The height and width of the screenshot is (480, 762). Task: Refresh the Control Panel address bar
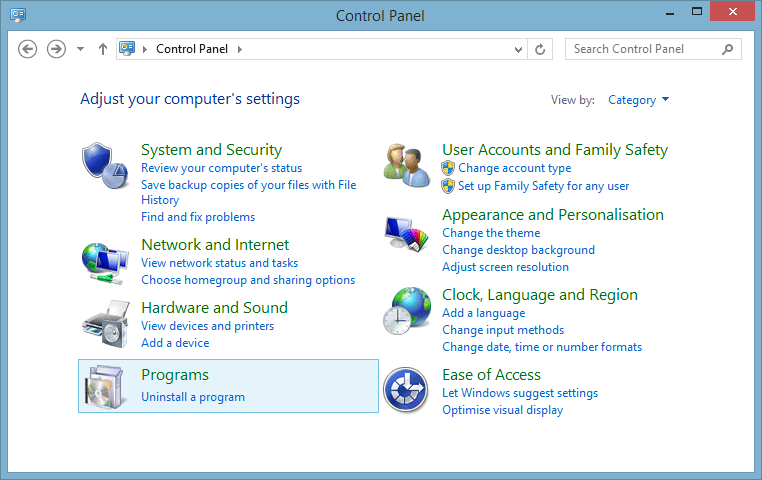click(540, 49)
